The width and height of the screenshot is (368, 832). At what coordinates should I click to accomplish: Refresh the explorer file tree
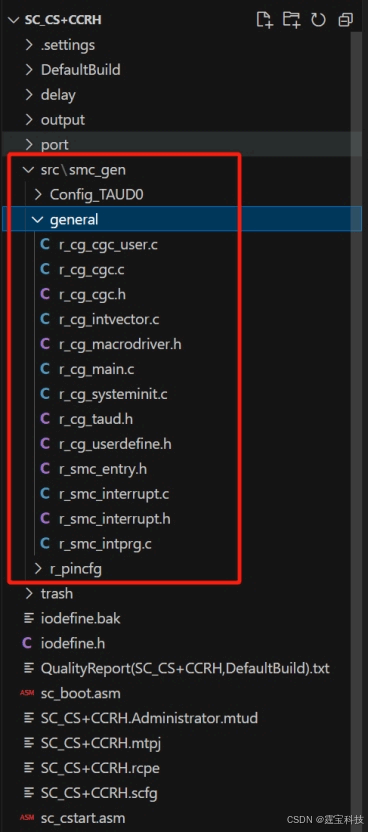click(x=318, y=20)
